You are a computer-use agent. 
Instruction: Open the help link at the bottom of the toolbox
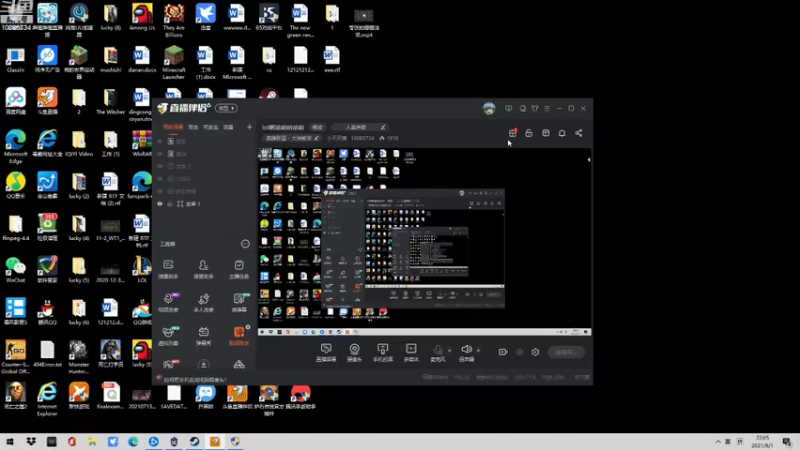tap(191, 379)
